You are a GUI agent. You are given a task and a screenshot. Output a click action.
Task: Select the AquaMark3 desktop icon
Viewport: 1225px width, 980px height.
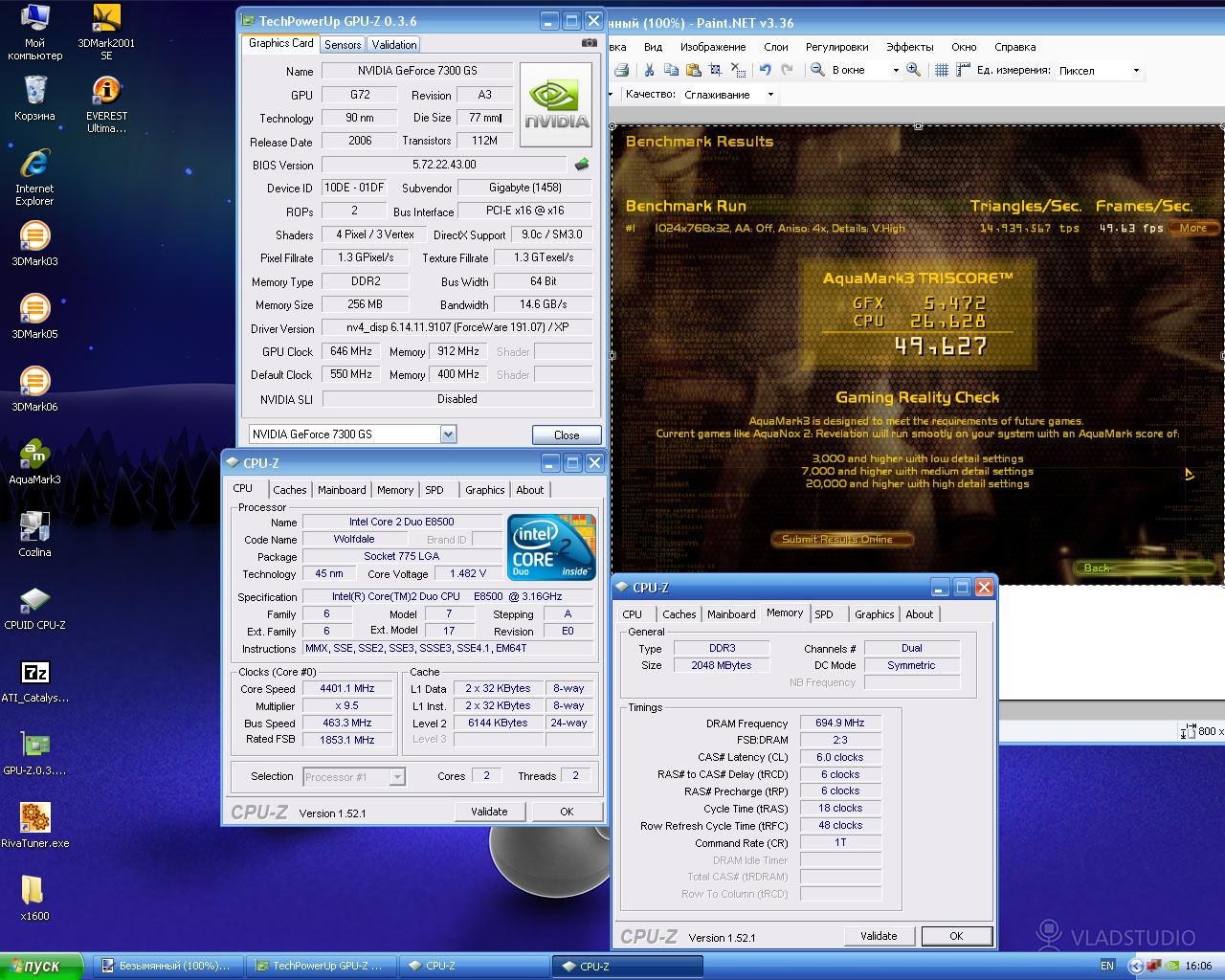(x=34, y=463)
